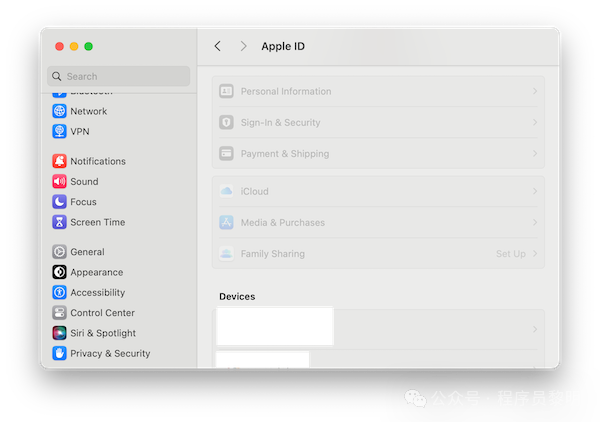This screenshot has height=422, width=600.
Task: Select the General gear icon
Action: tap(59, 252)
